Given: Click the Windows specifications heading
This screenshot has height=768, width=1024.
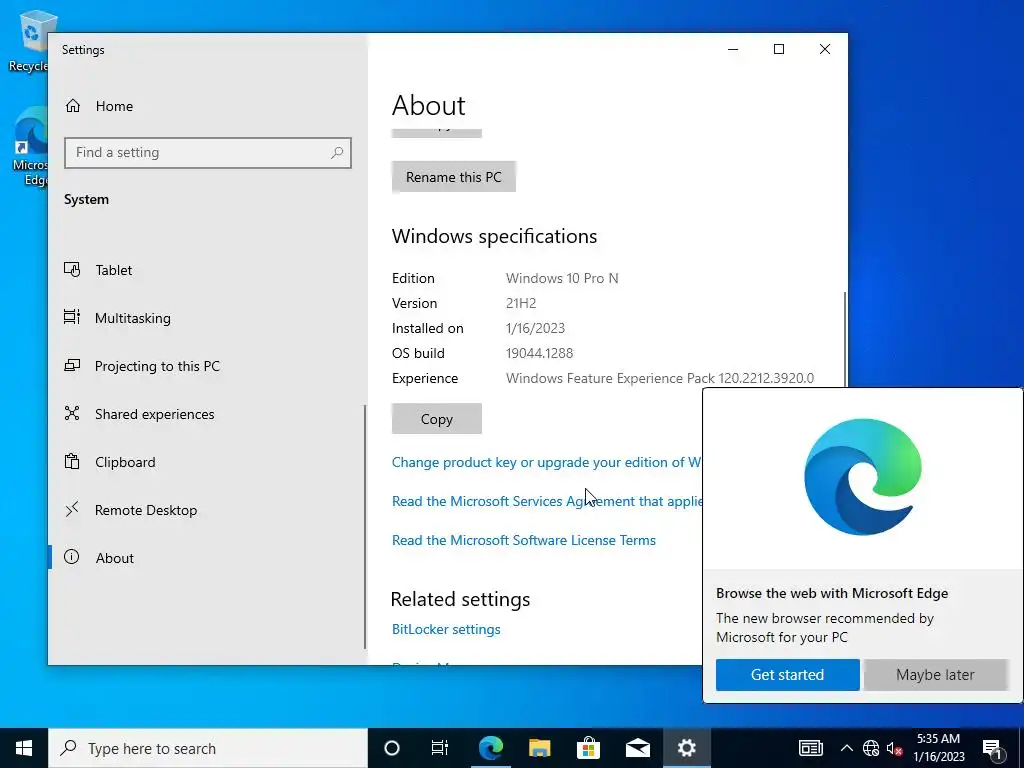Looking at the screenshot, I should (494, 236).
